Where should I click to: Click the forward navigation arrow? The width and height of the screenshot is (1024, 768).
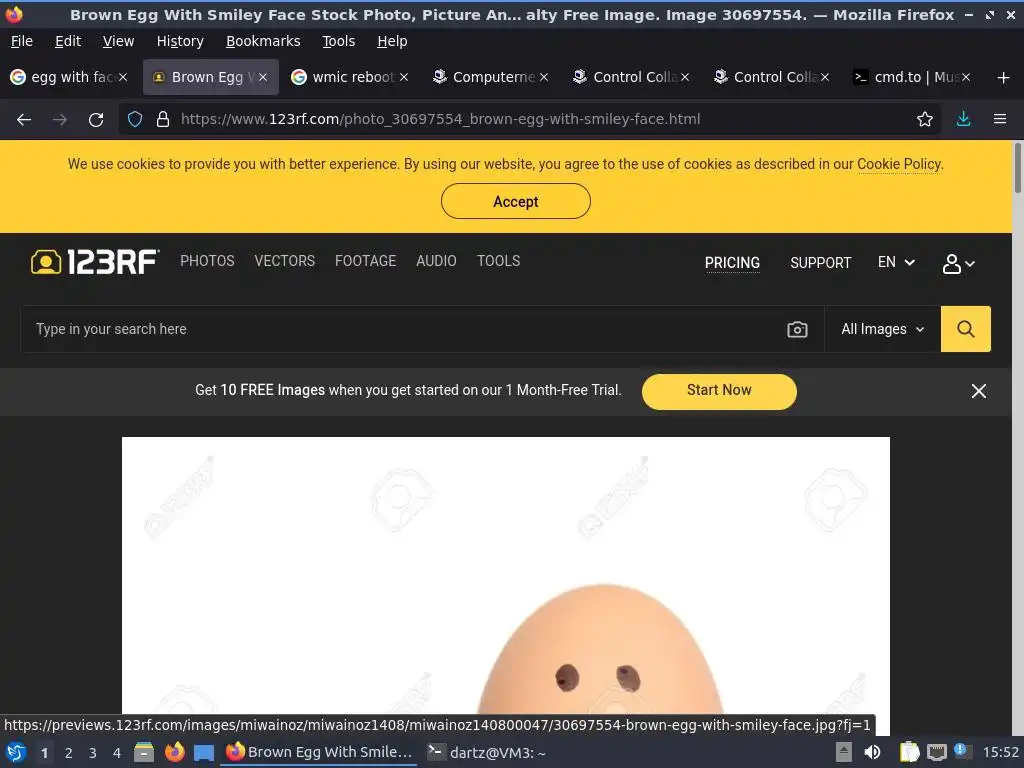click(x=60, y=120)
